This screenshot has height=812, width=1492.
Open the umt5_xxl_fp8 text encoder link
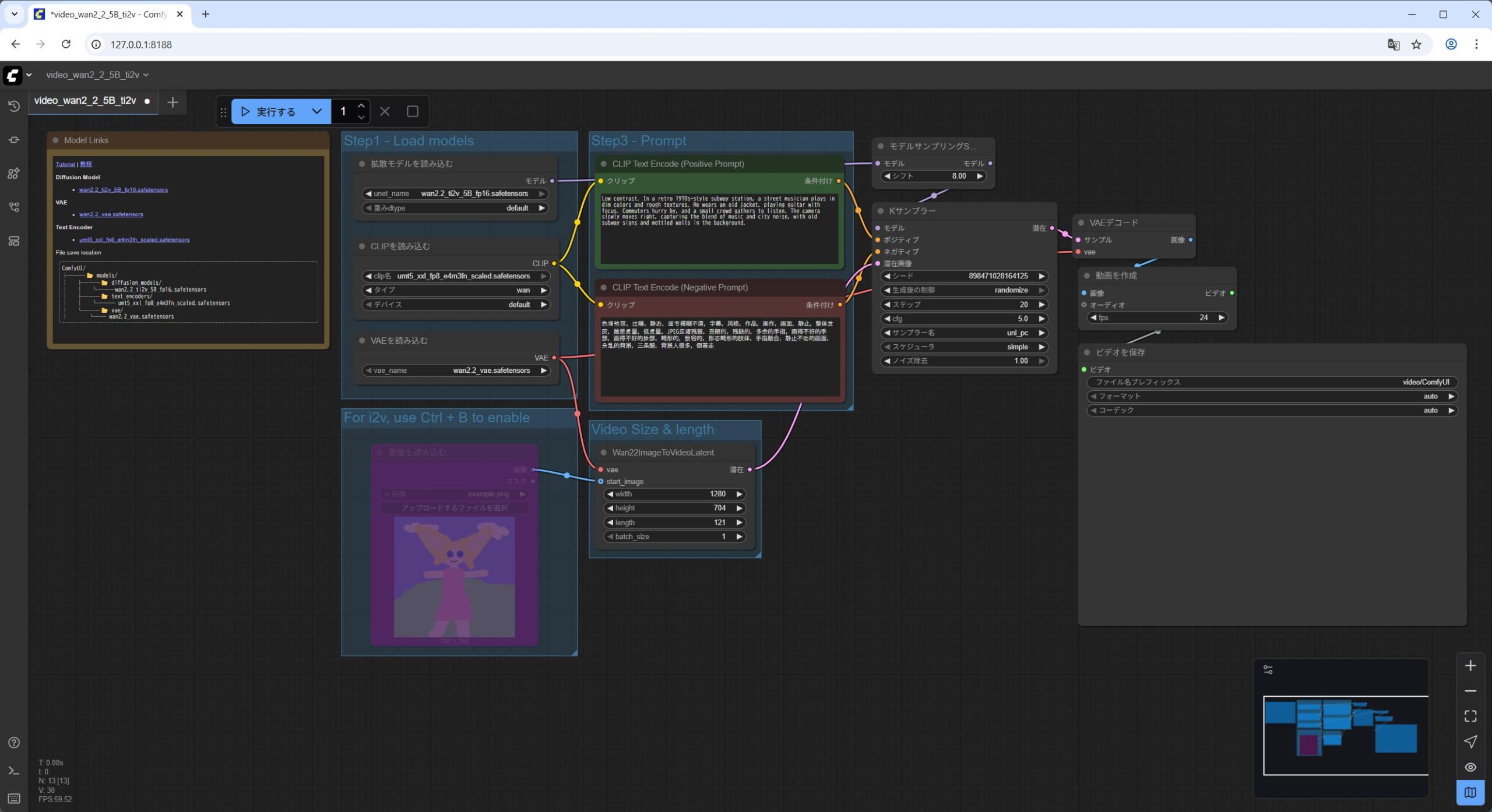tap(135, 239)
